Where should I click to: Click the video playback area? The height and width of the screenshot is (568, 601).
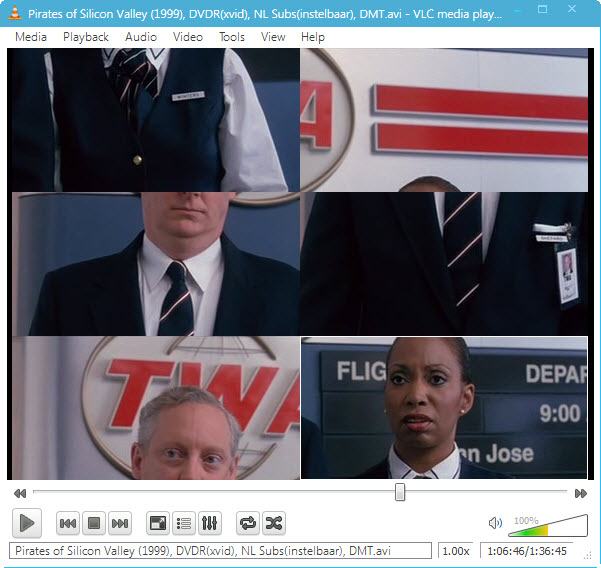pyautogui.click(x=300, y=264)
